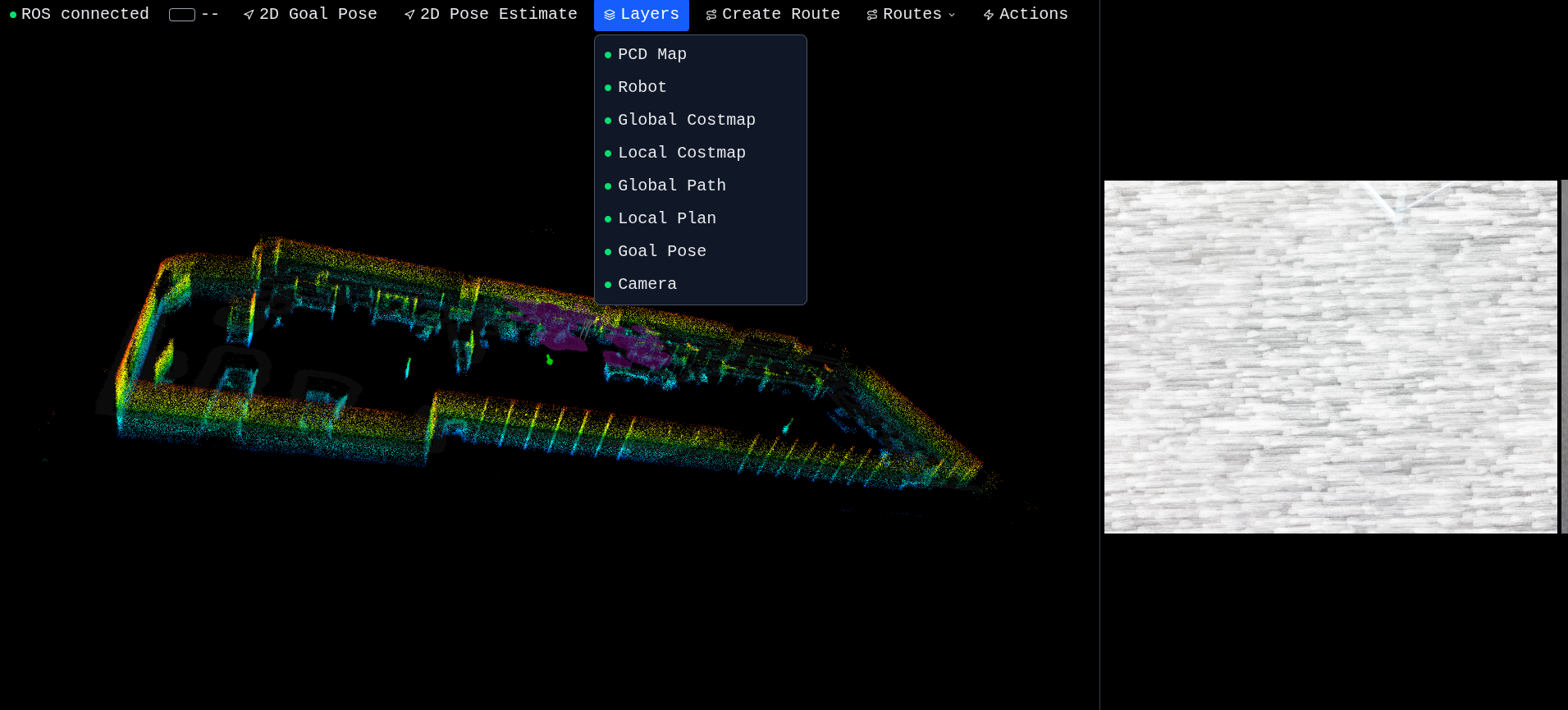Toggle the Goal Pose layer
The image size is (1568, 710).
point(701,251)
